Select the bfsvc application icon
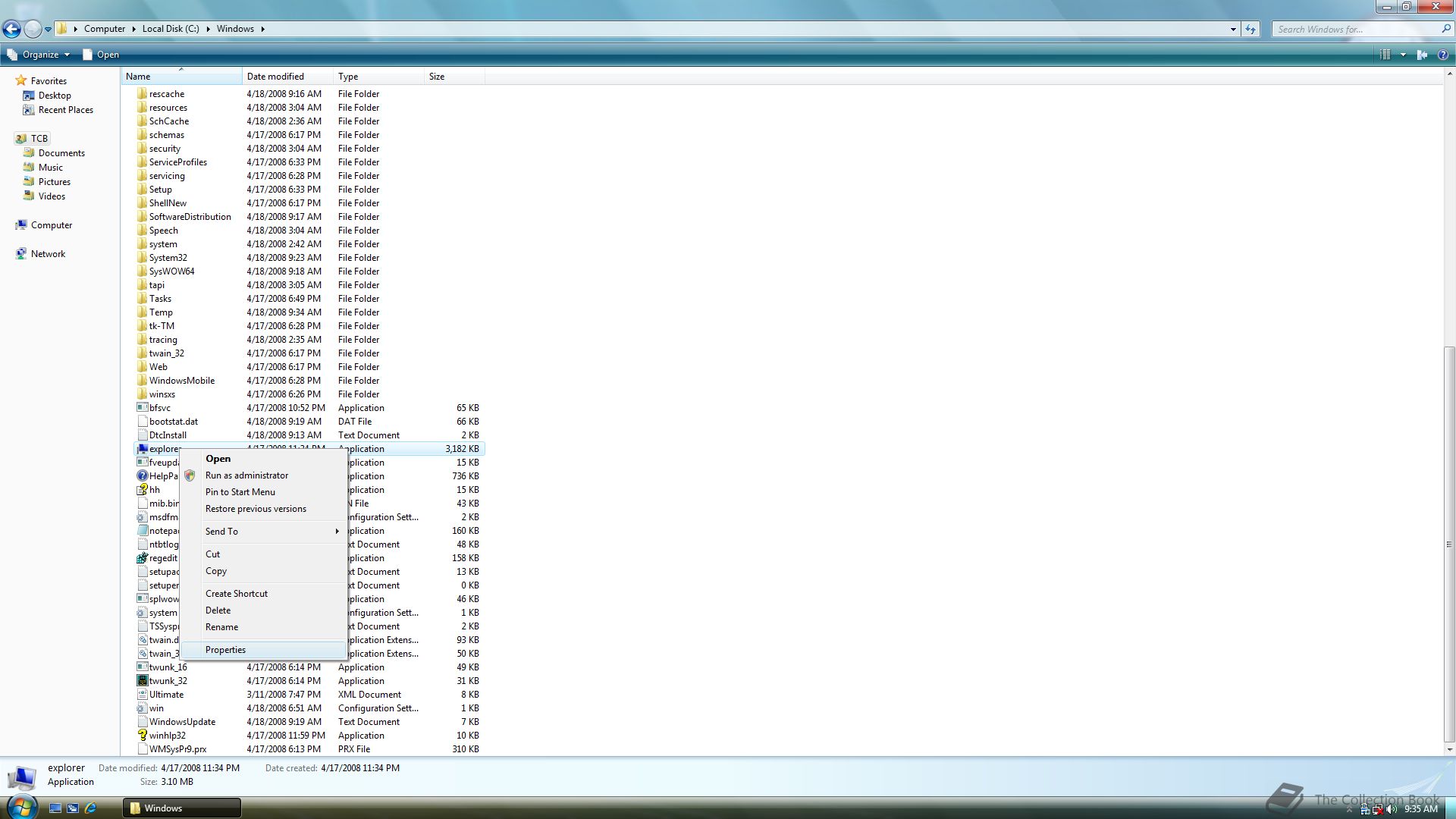Screen dimensions: 1456x819 tap(142, 408)
